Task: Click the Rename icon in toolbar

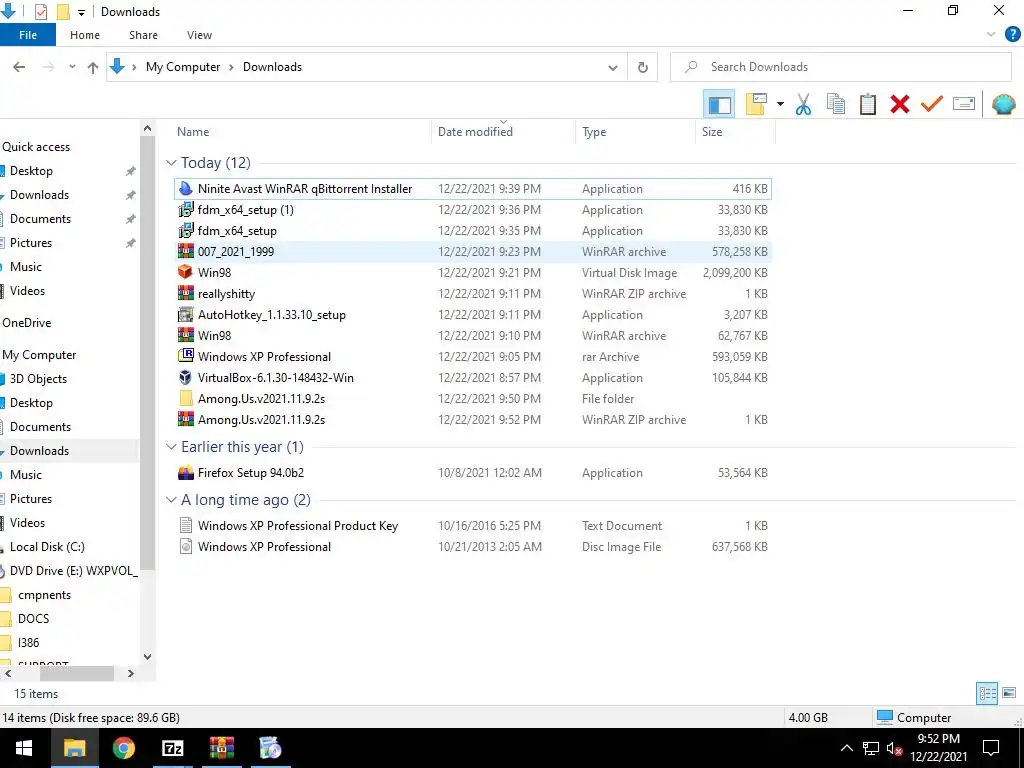Action: 963,104
